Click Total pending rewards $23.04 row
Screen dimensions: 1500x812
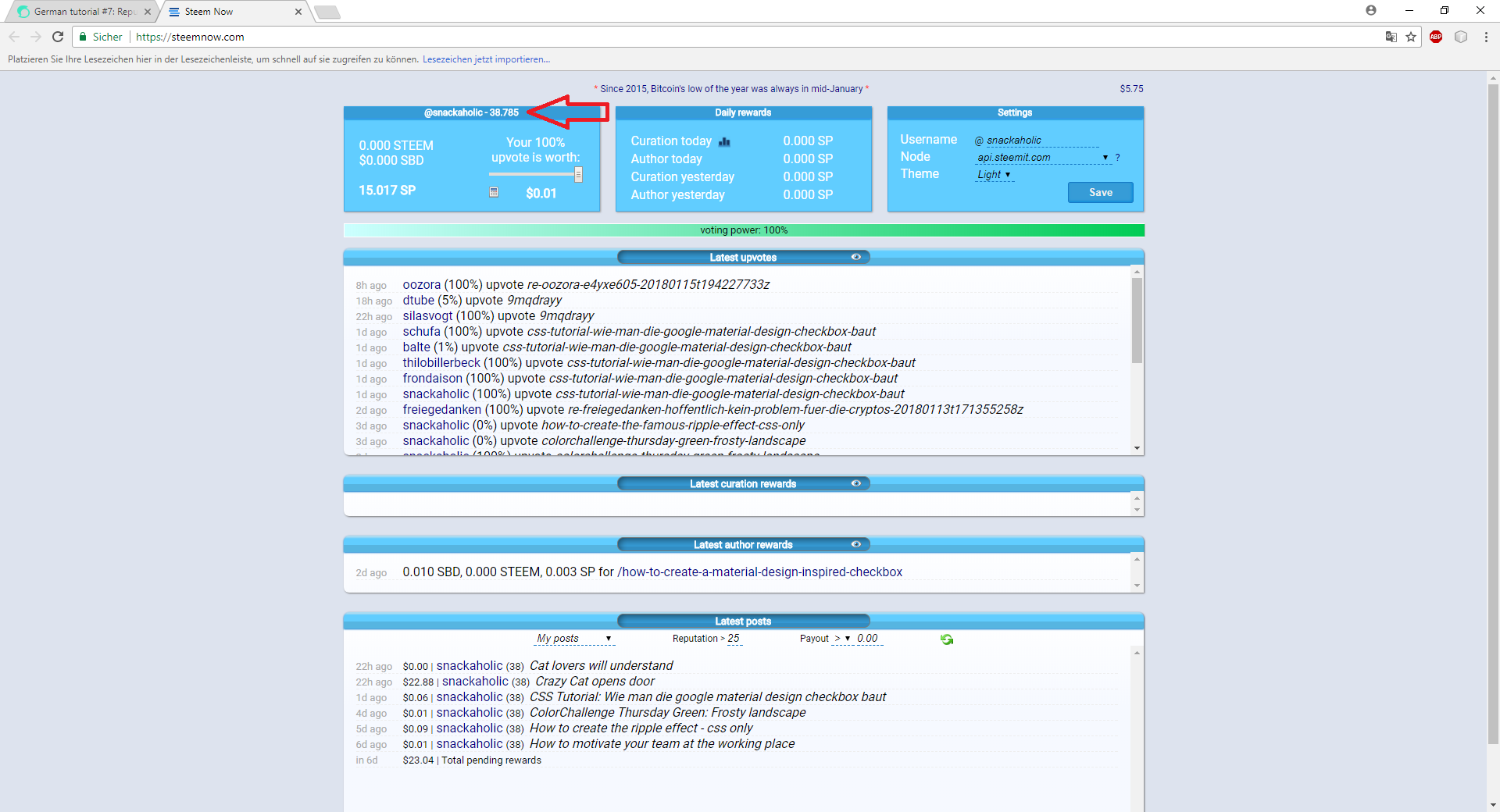(x=472, y=760)
